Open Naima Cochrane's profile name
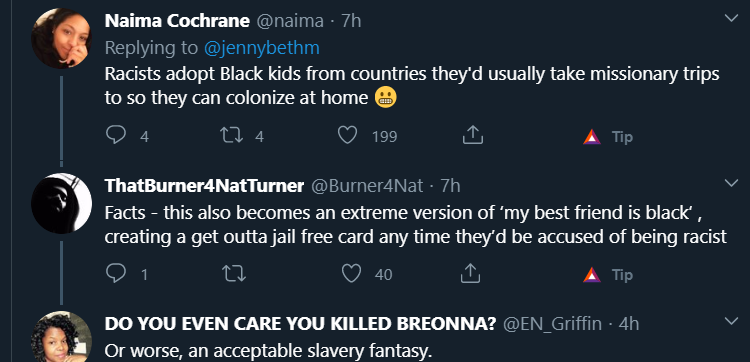The width and height of the screenshot is (750, 362). pyautogui.click(x=177, y=21)
